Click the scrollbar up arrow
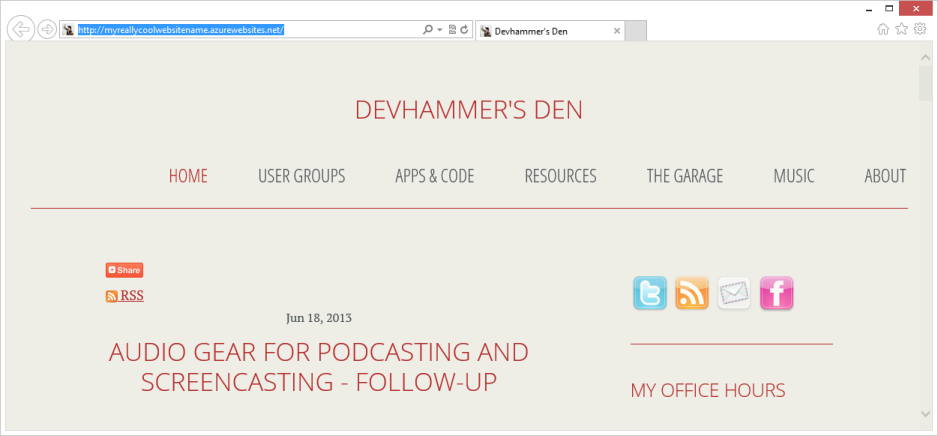Screen dimensions: 938x436 pyautogui.click(x=925, y=58)
